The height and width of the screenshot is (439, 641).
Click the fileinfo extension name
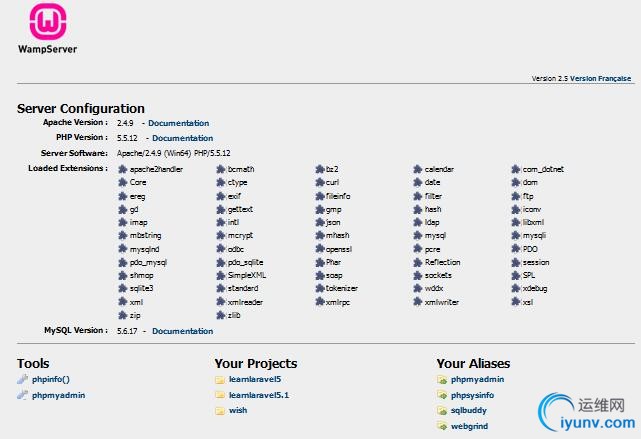click(338, 196)
